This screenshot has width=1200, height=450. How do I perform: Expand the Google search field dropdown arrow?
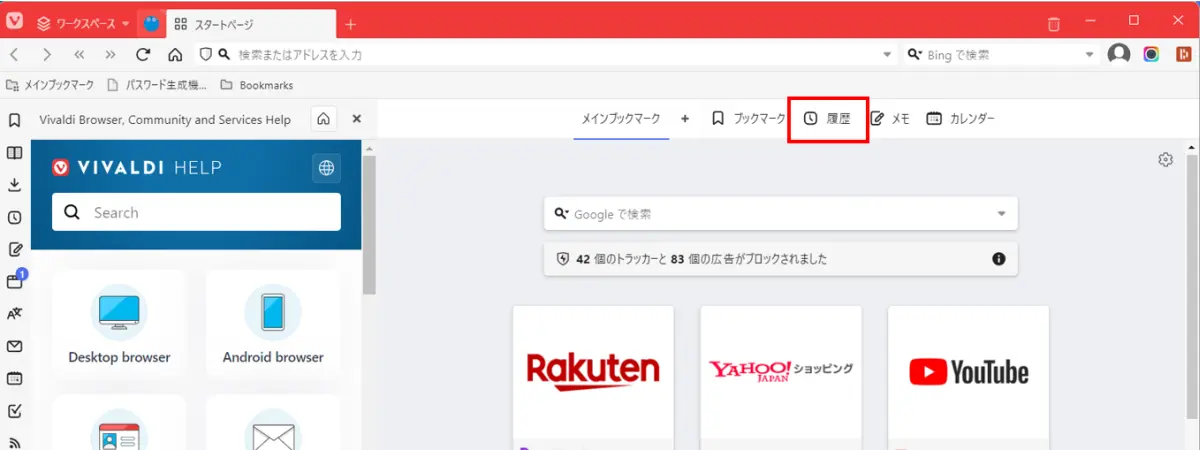[1001, 214]
